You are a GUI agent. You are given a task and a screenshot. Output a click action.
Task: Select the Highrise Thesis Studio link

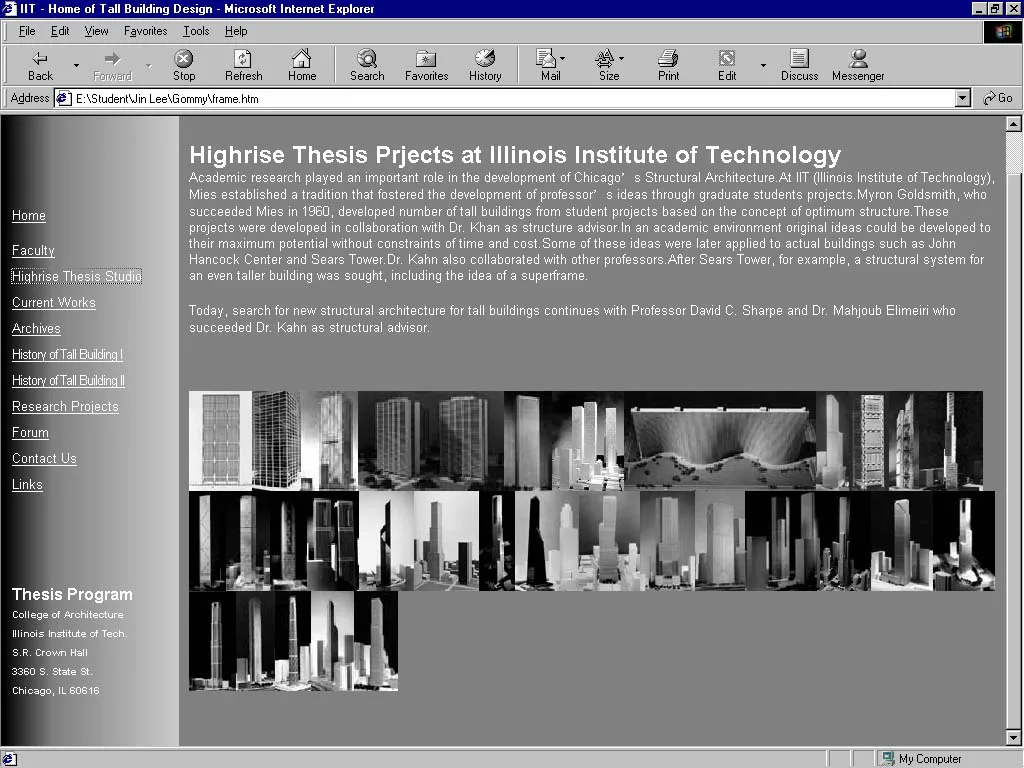pos(76,276)
